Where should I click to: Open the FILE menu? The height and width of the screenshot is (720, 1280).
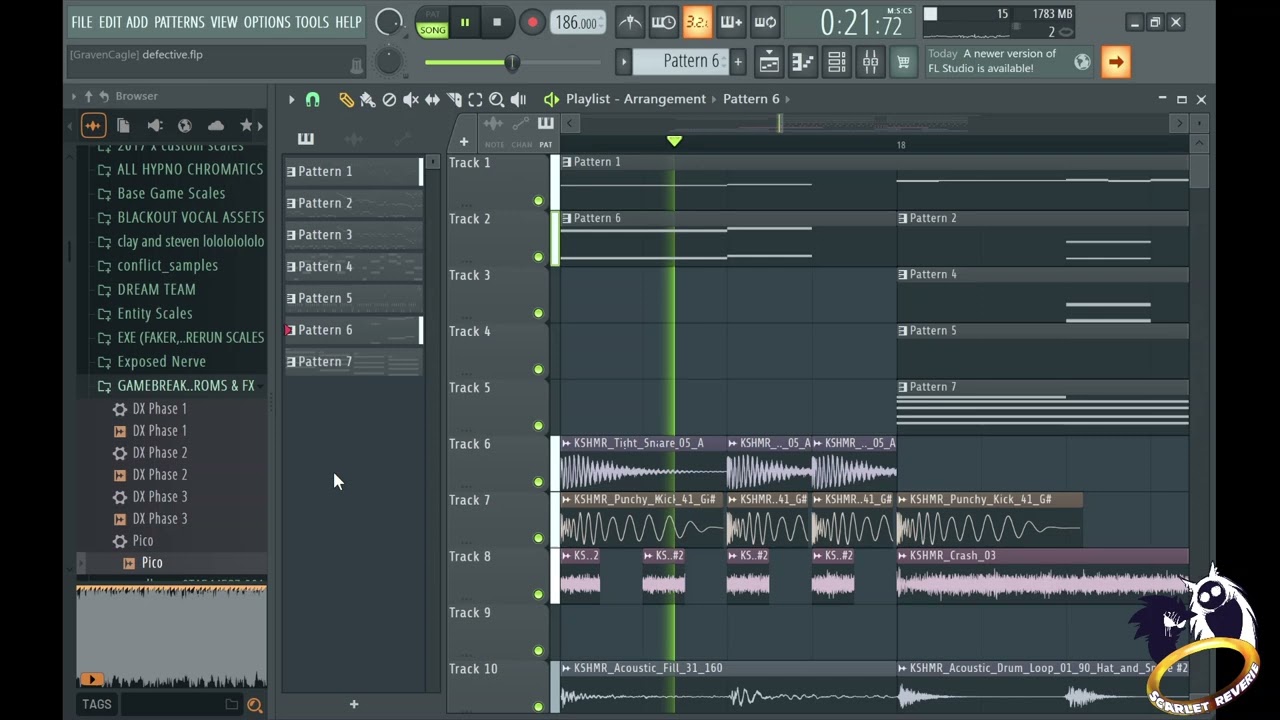click(81, 22)
